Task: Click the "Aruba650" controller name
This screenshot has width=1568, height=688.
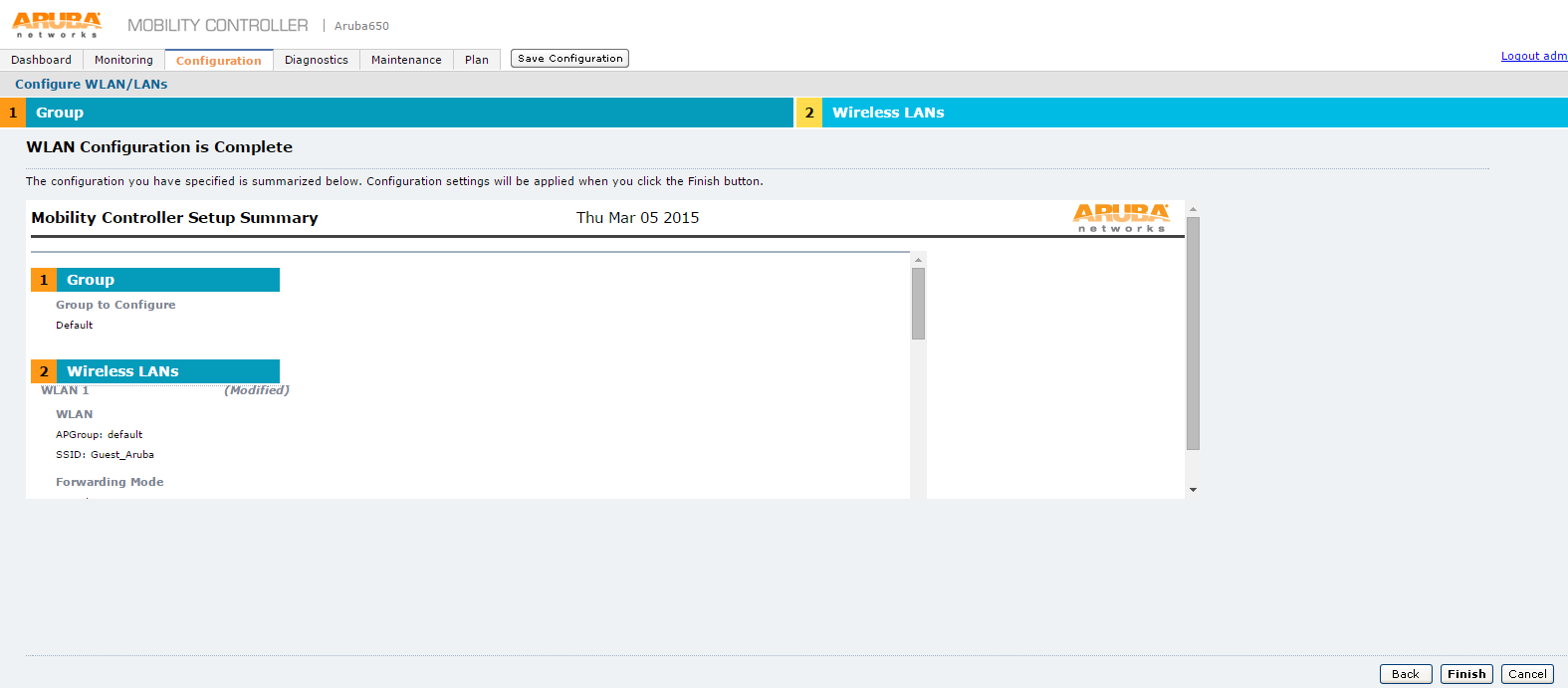Action: click(361, 26)
